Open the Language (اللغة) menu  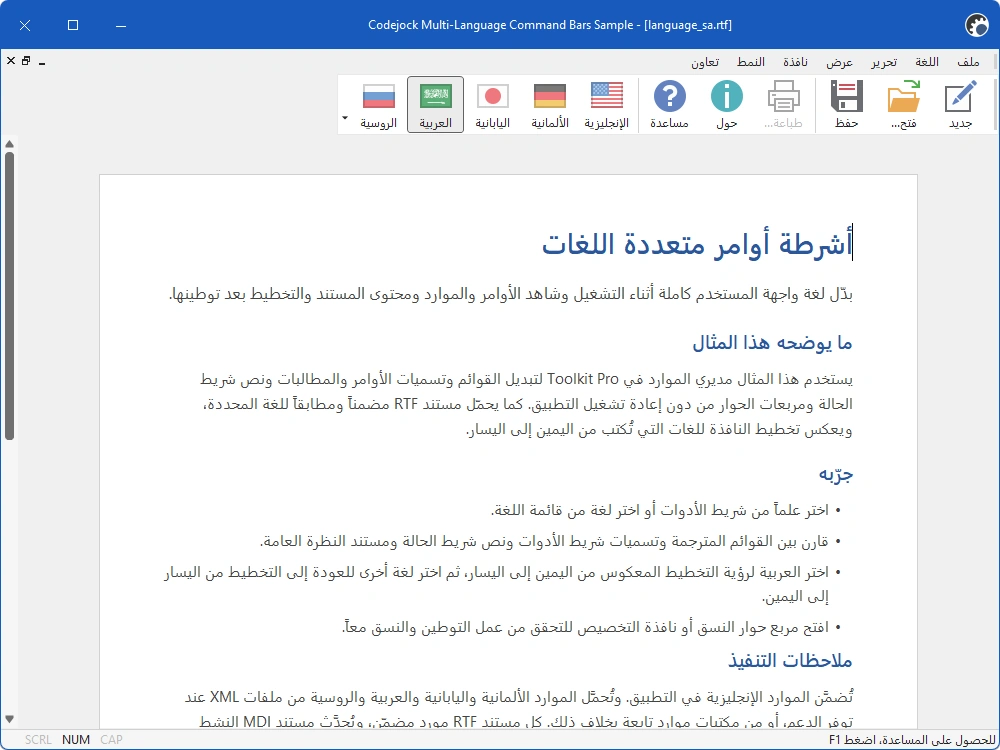[927, 62]
